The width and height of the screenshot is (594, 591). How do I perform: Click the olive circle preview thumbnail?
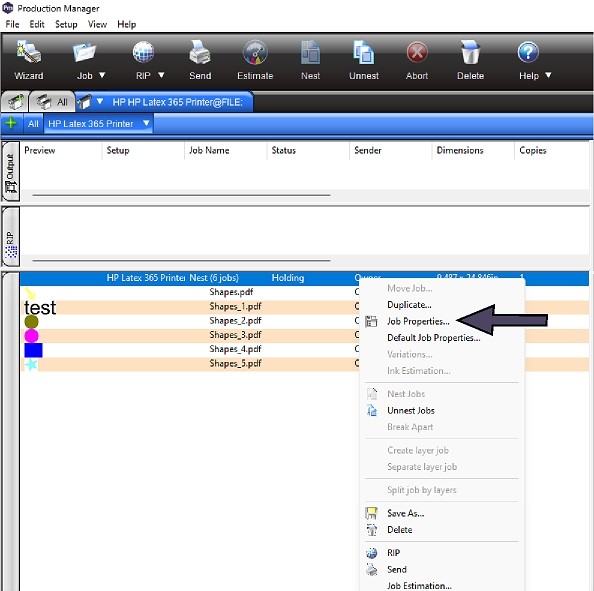(31, 322)
